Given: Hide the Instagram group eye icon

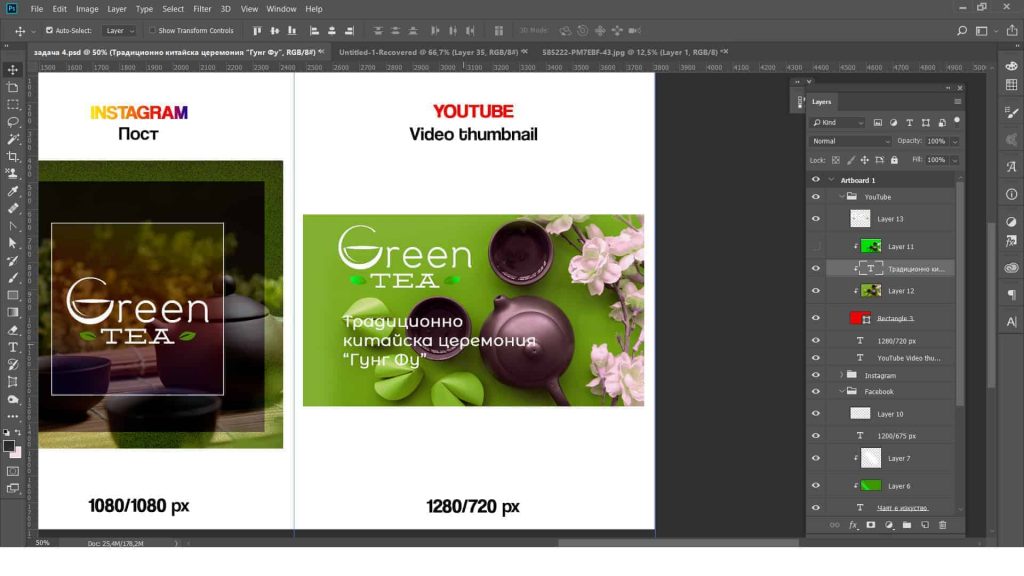Looking at the screenshot, I should coord(816,375).
